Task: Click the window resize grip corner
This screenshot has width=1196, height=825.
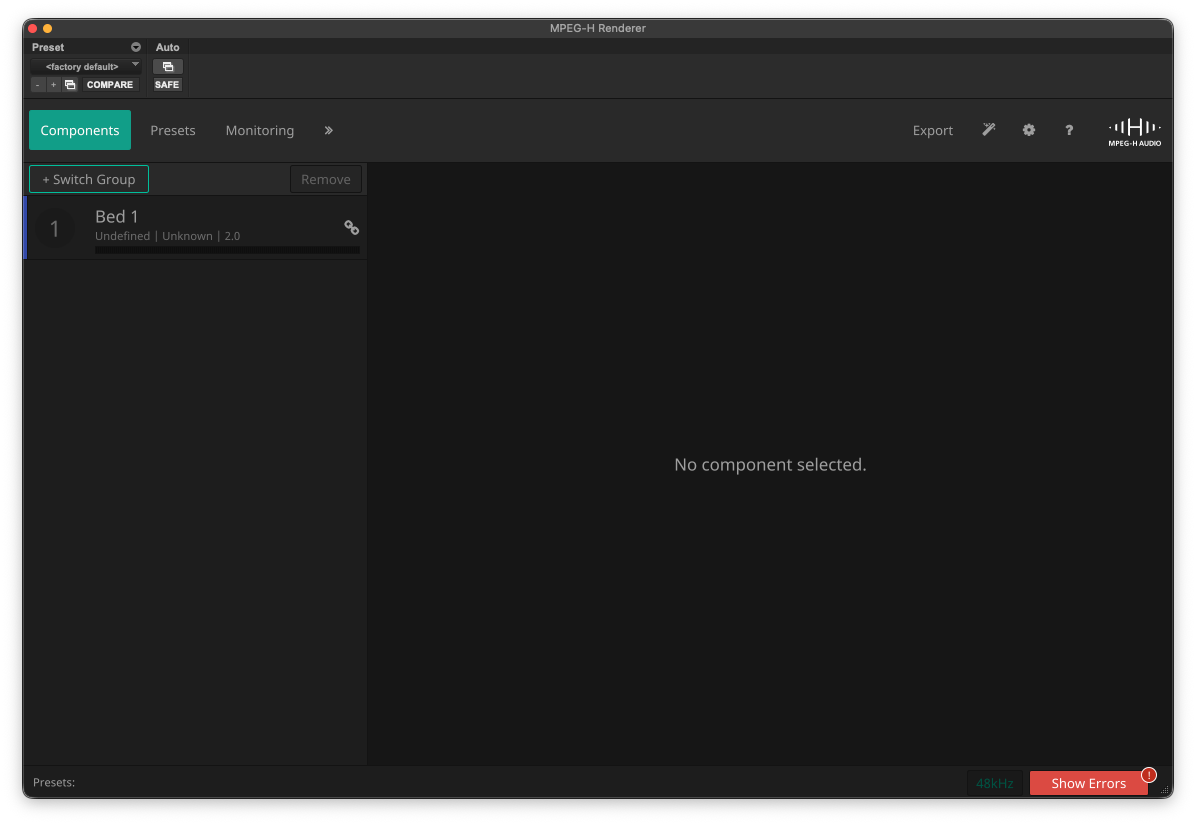Action: (x=1165, y=790)
